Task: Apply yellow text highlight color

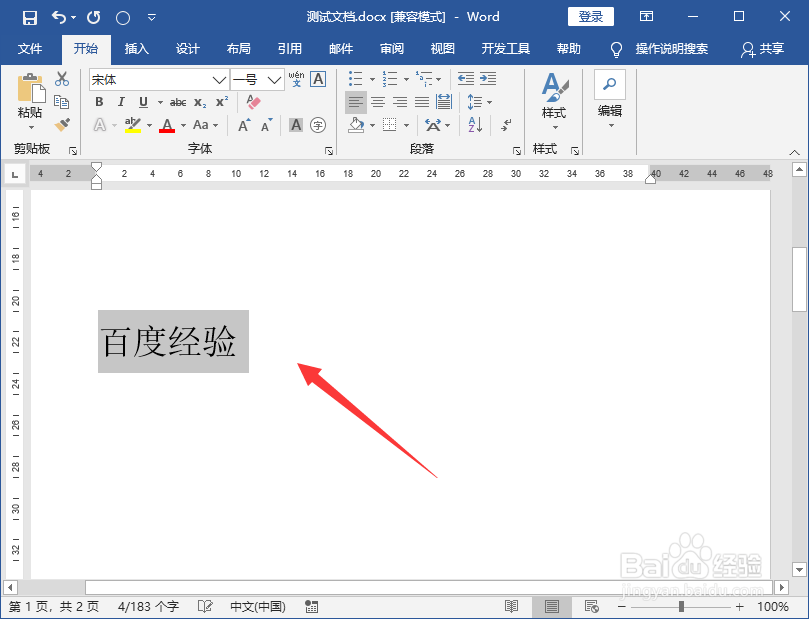Action: (133, 125)
